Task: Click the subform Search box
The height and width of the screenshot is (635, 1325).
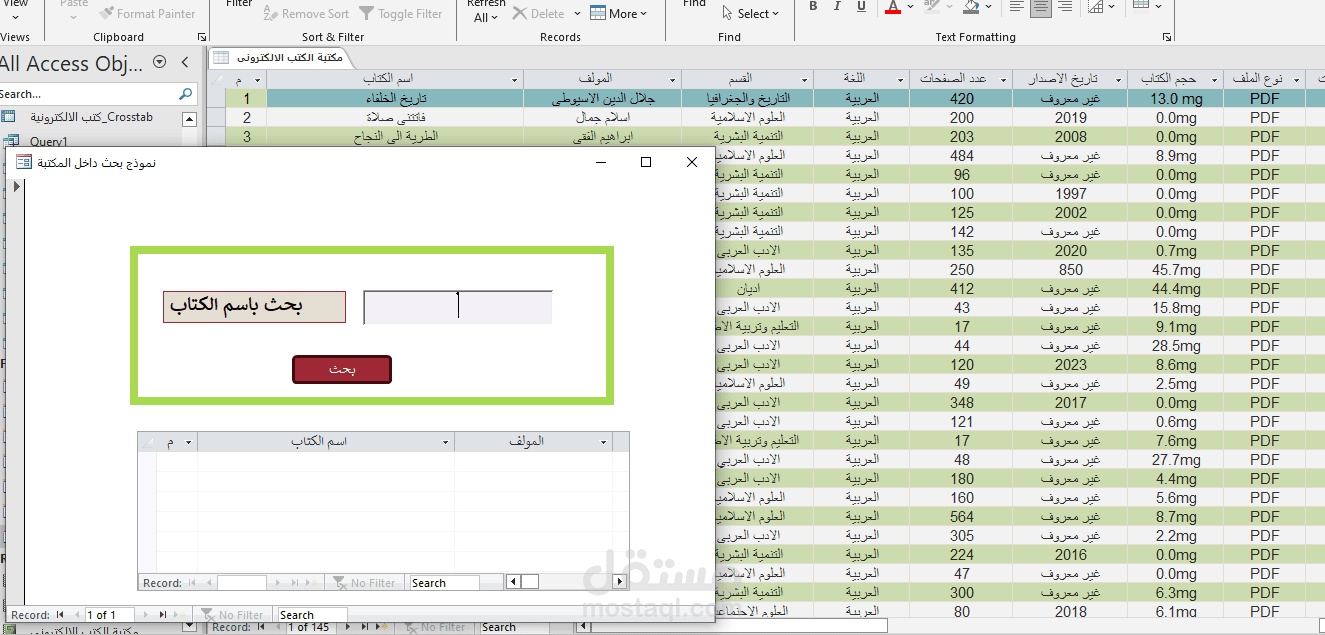Action: coord(444,583)
